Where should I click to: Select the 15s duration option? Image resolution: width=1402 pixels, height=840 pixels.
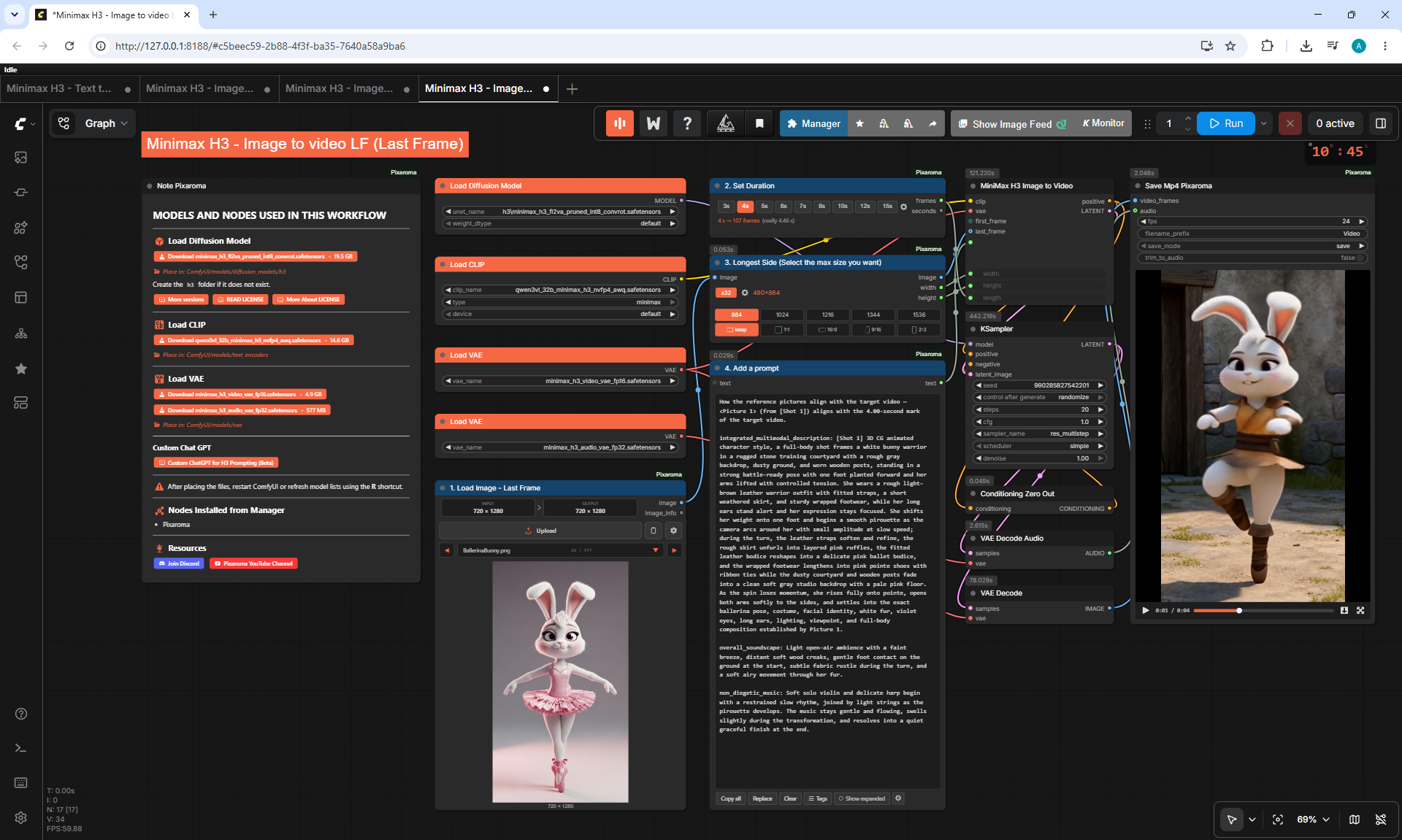887,207
